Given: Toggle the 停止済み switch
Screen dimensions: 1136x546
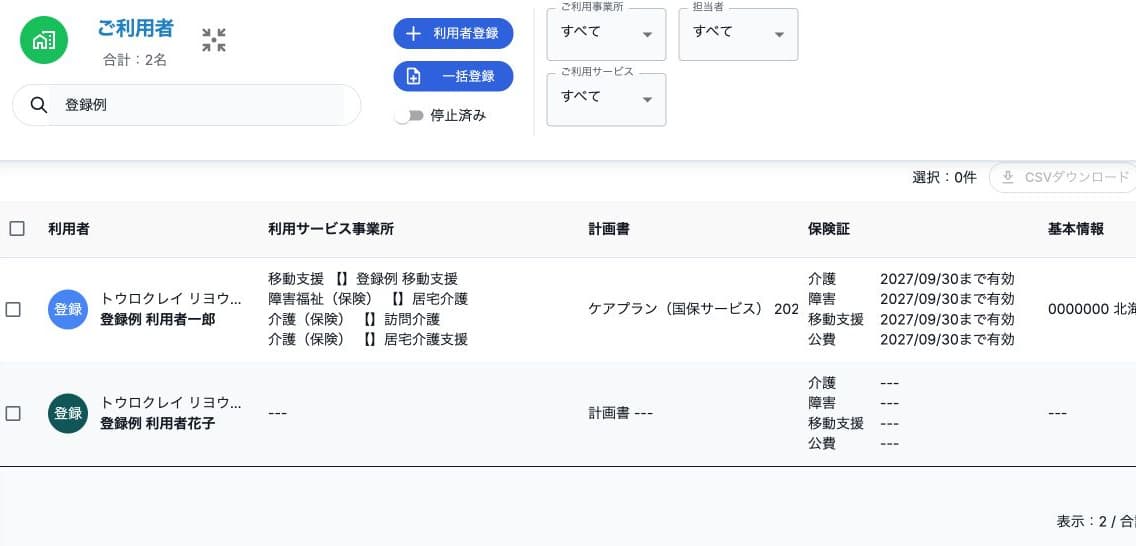Looking at the screenshot, I should pyautogui.click(x=409, y=116).
